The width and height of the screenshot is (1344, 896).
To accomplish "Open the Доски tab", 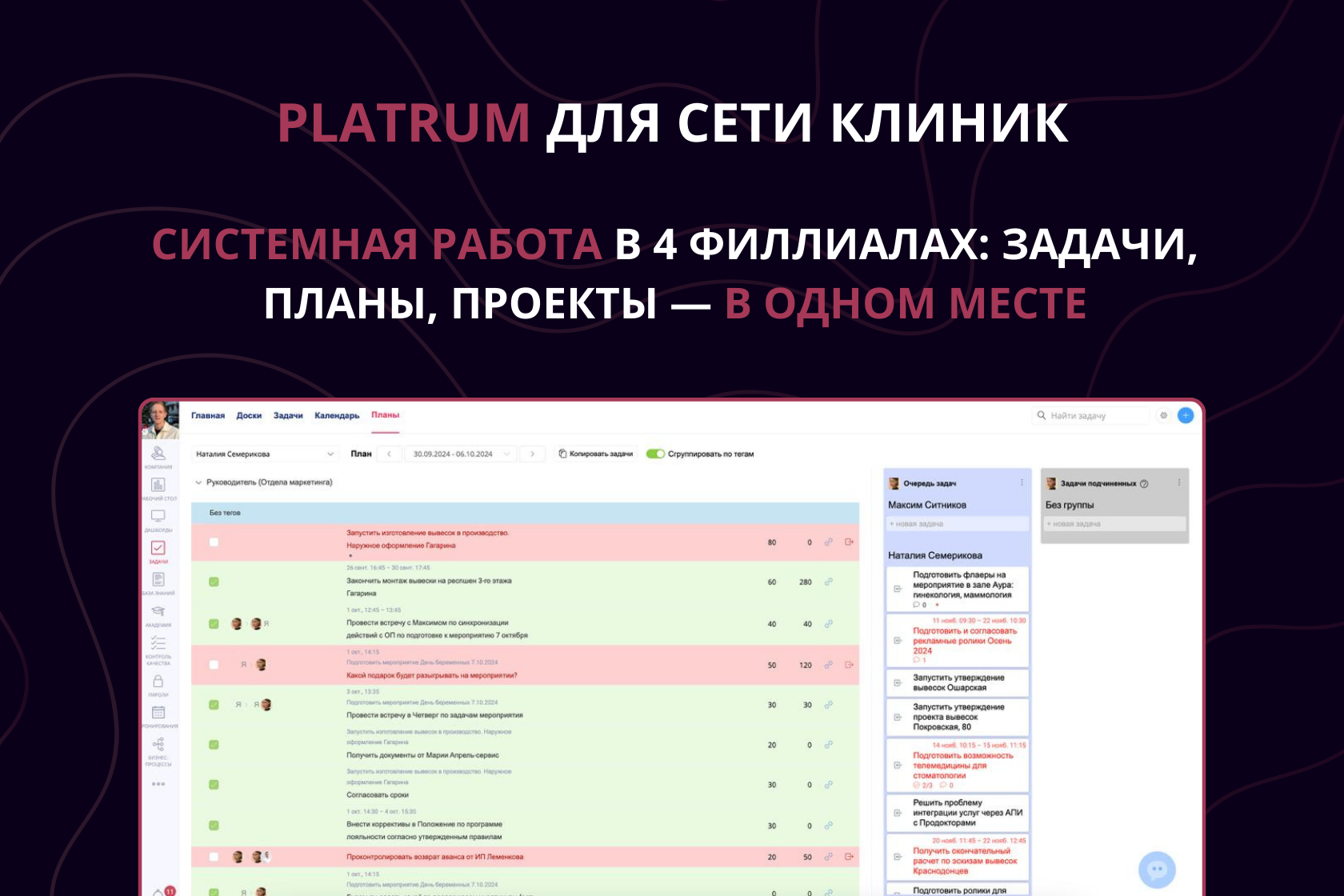I will (249, 415).
